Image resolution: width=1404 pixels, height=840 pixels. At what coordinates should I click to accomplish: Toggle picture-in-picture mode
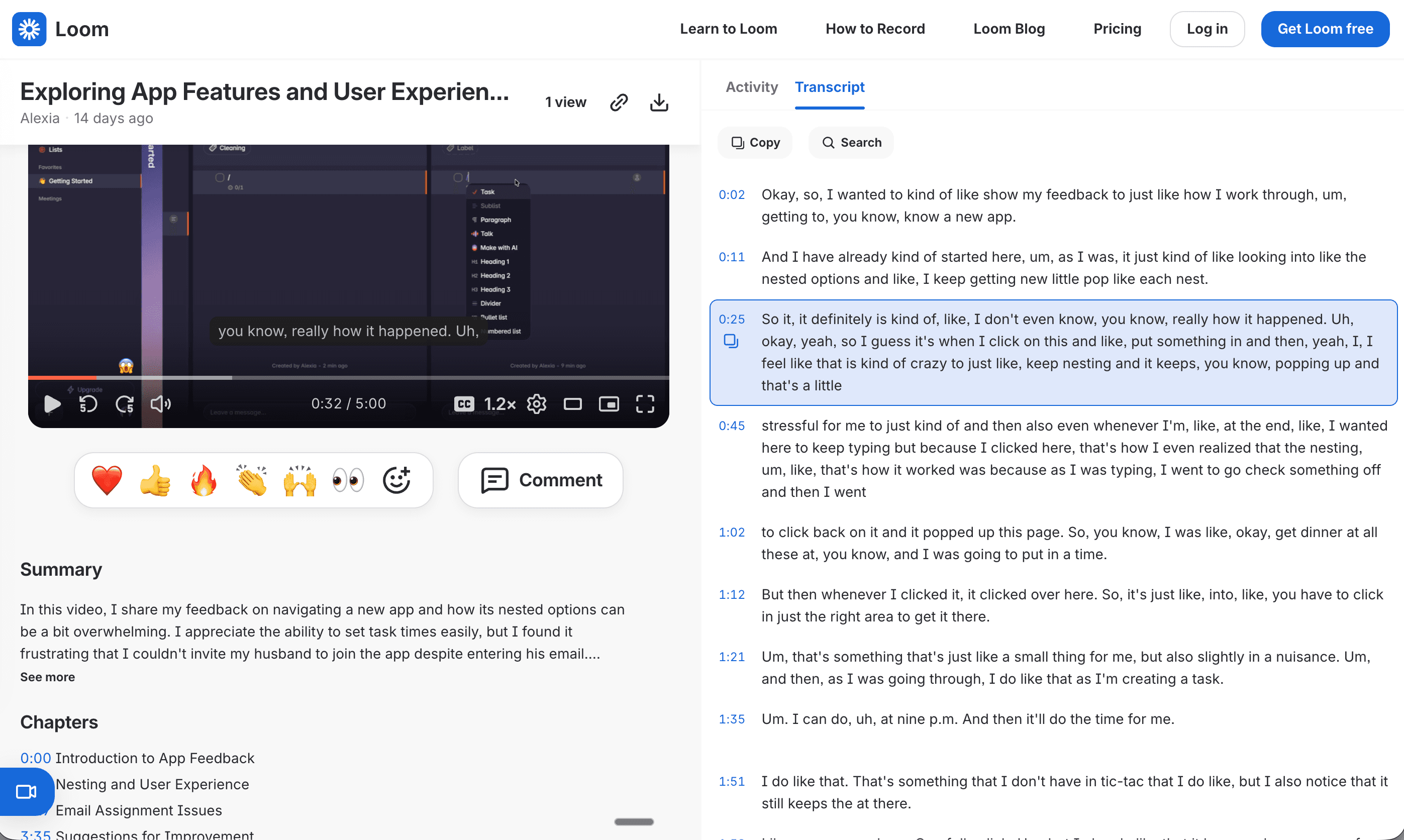click(609, 403)
